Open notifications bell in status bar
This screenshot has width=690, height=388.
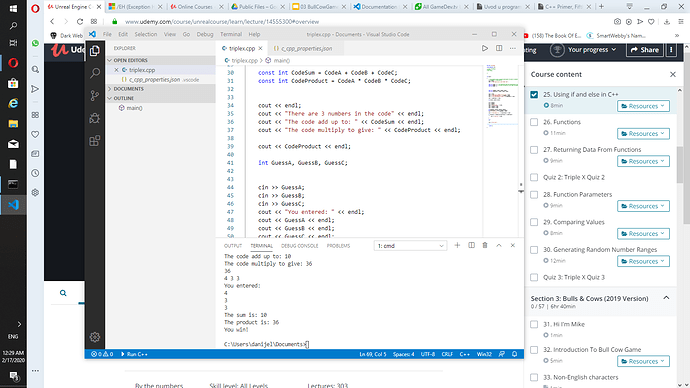[514, 354]
